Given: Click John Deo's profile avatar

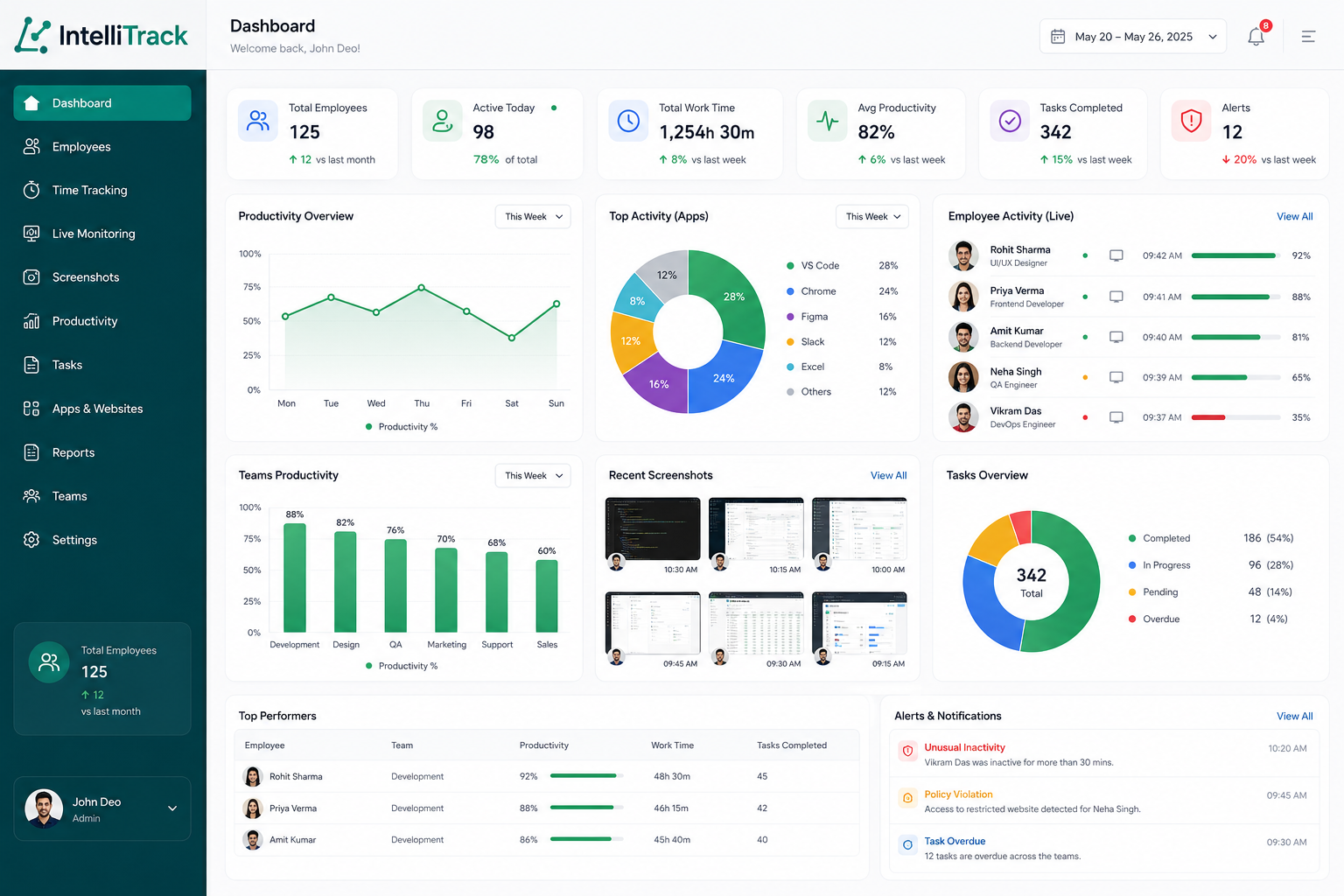Looking at the screenshot, I should [x=44, y=808].
